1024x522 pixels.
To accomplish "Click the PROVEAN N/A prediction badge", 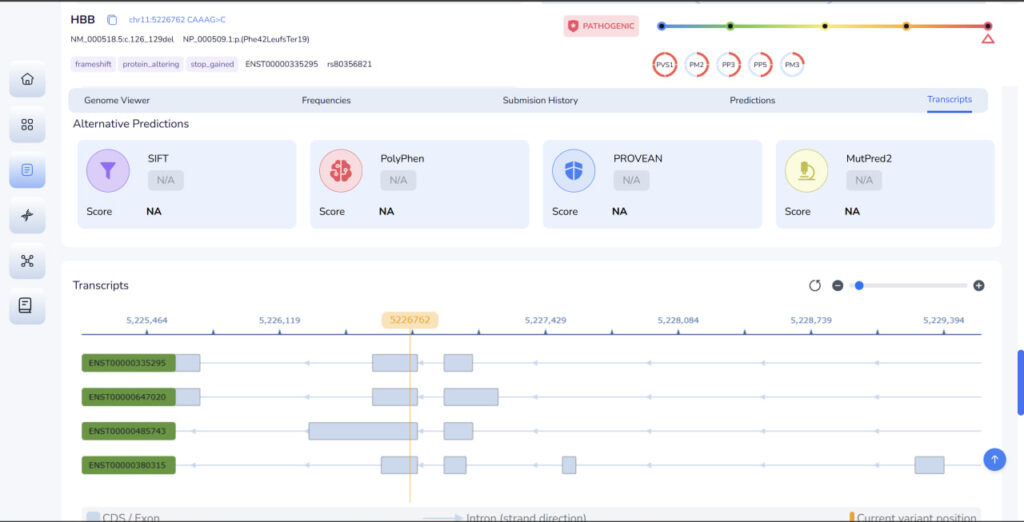I will pos(631,180).
